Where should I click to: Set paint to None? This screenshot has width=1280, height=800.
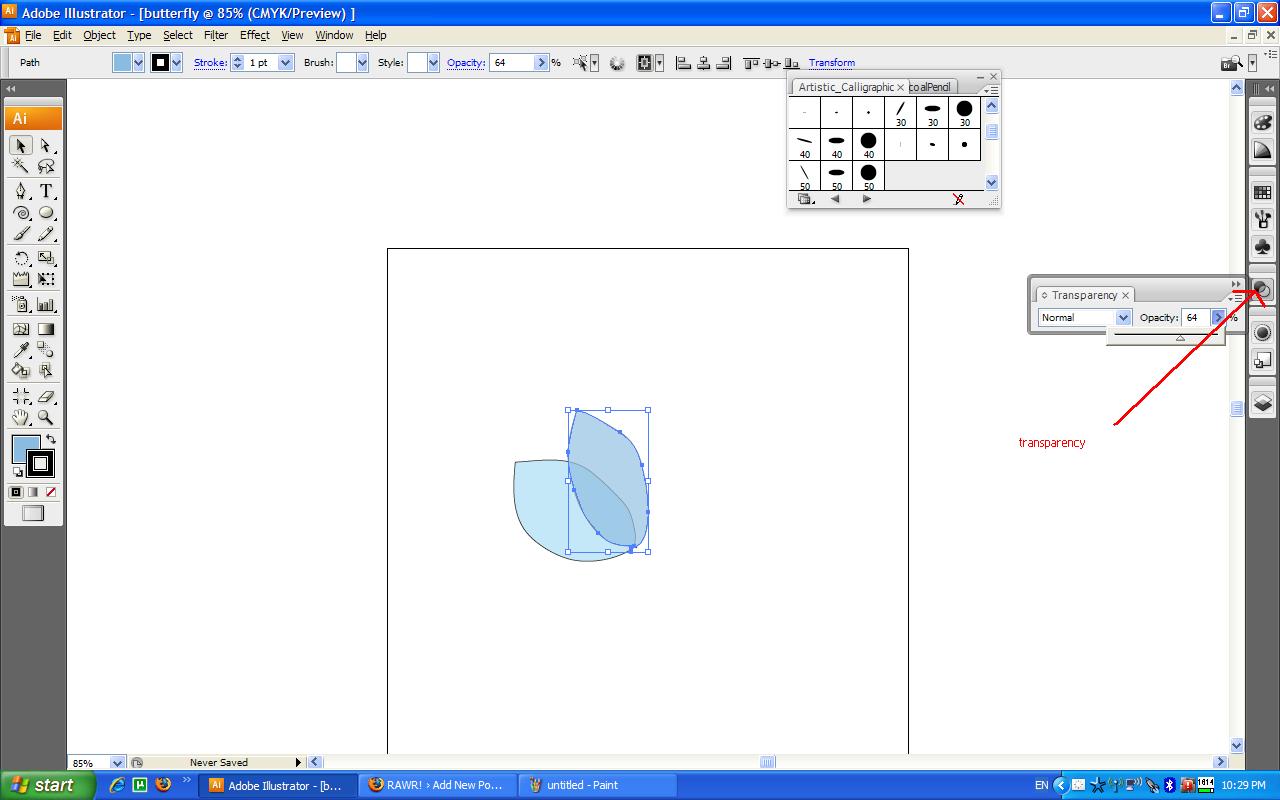[x=51, y=492]
